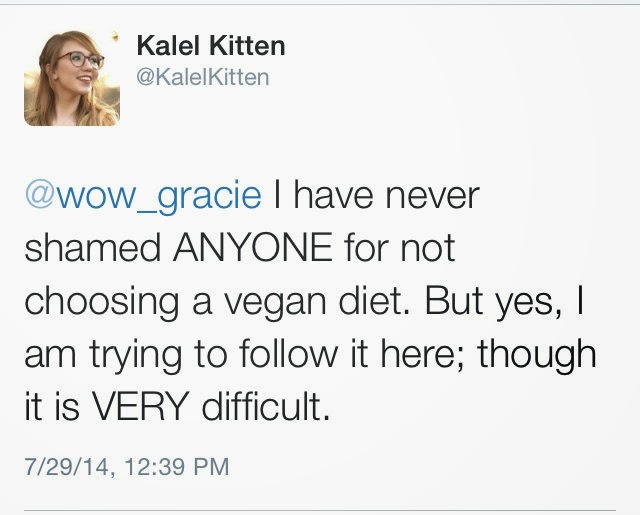Click the divider line below the timestamp
The width and height of the screenshot is (640, 515).
click(320, 510)
